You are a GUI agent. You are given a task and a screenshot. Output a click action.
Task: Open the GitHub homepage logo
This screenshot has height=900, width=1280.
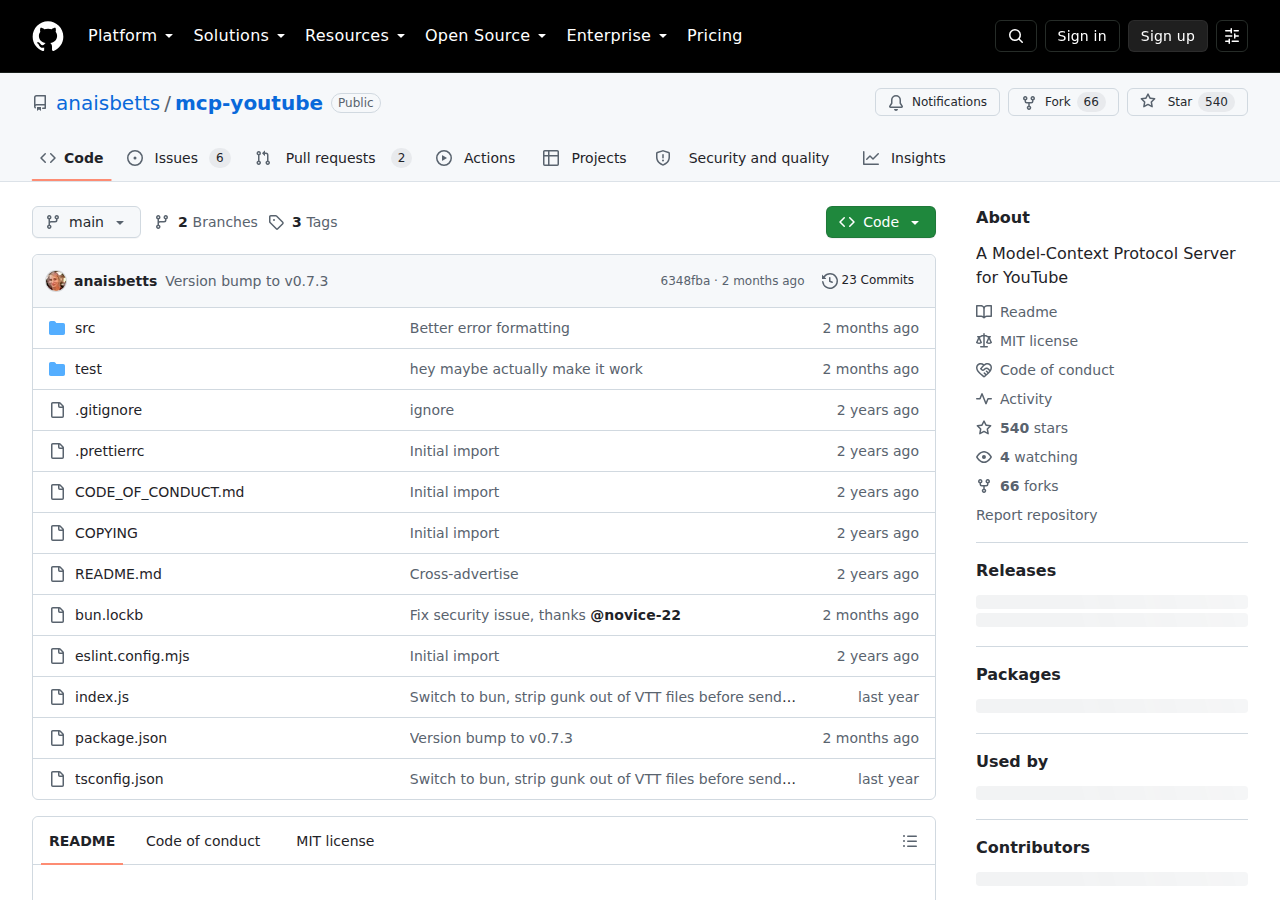[x=48, y=36]
